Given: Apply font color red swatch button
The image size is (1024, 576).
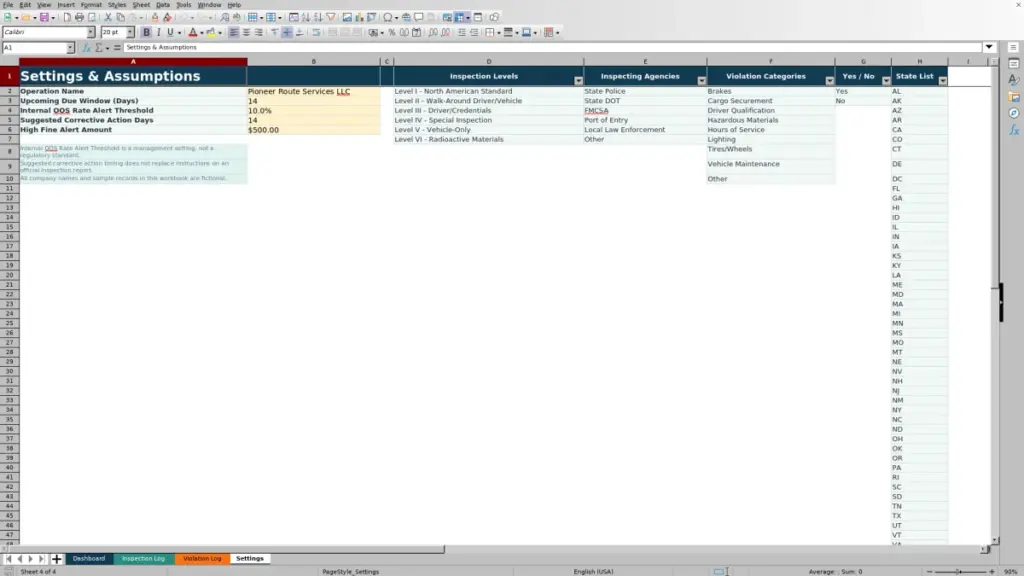Looking at the screenshot, I should tap(193, 33).
